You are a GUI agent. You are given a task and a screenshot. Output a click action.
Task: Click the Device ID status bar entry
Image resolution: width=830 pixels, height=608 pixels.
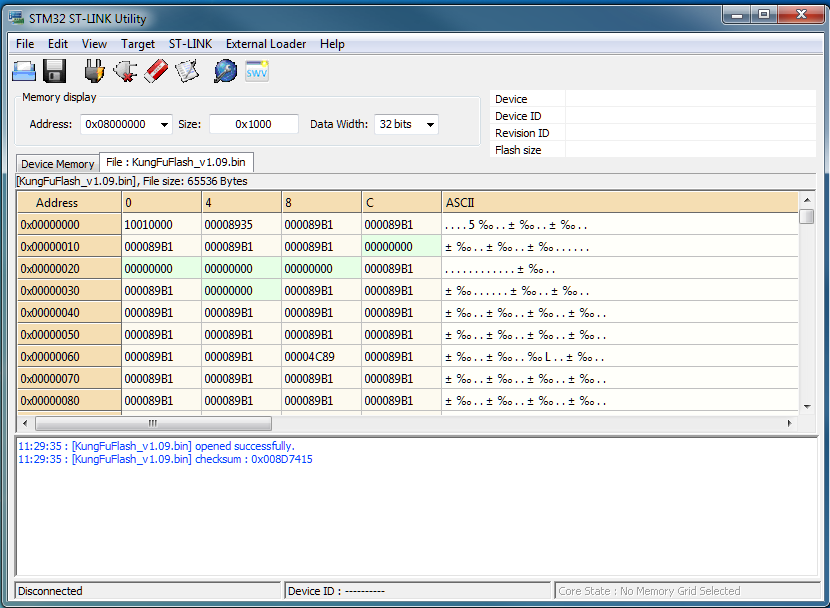(418, 591)
